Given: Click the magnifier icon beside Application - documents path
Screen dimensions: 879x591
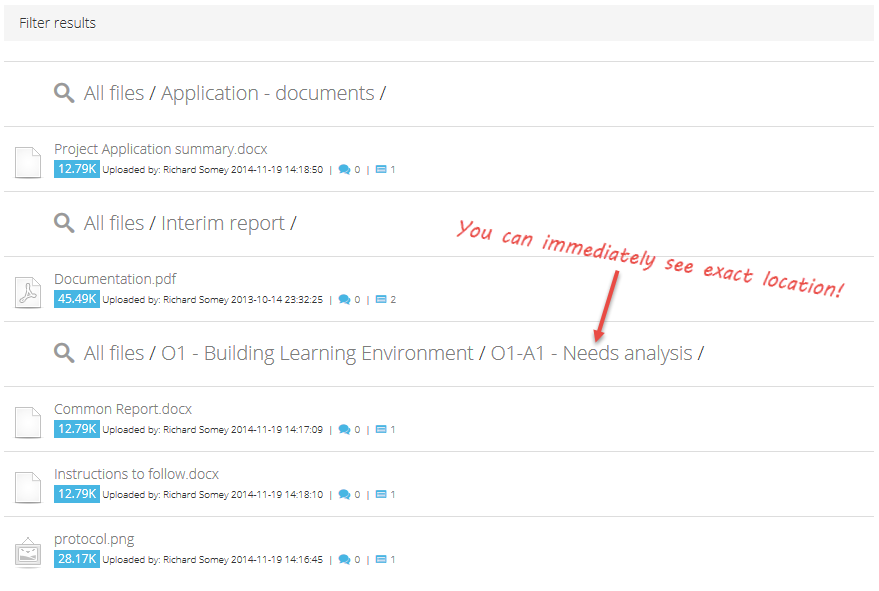Looking at the screenshot, I should [64, 93].
